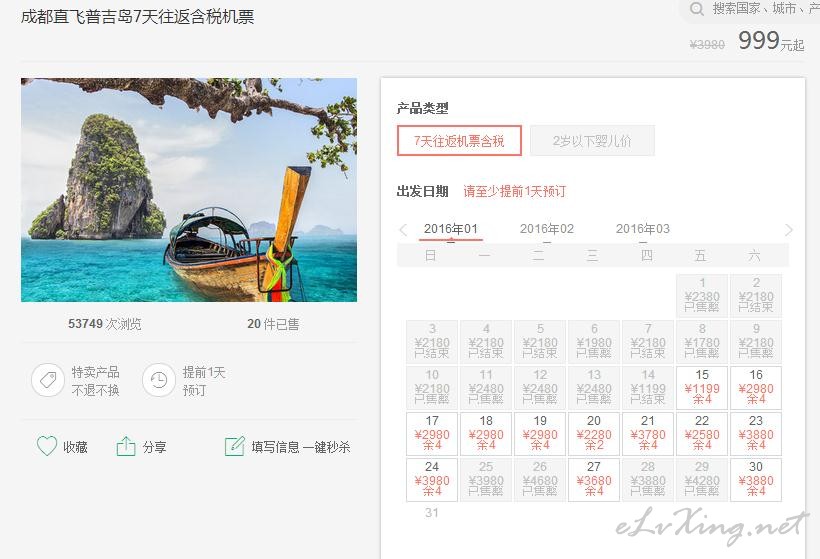Viewport: 820px width, 559px height.
Task: Click the product title 成都直飞普吉岛7天往返含税机票
Action: point(138,17)
